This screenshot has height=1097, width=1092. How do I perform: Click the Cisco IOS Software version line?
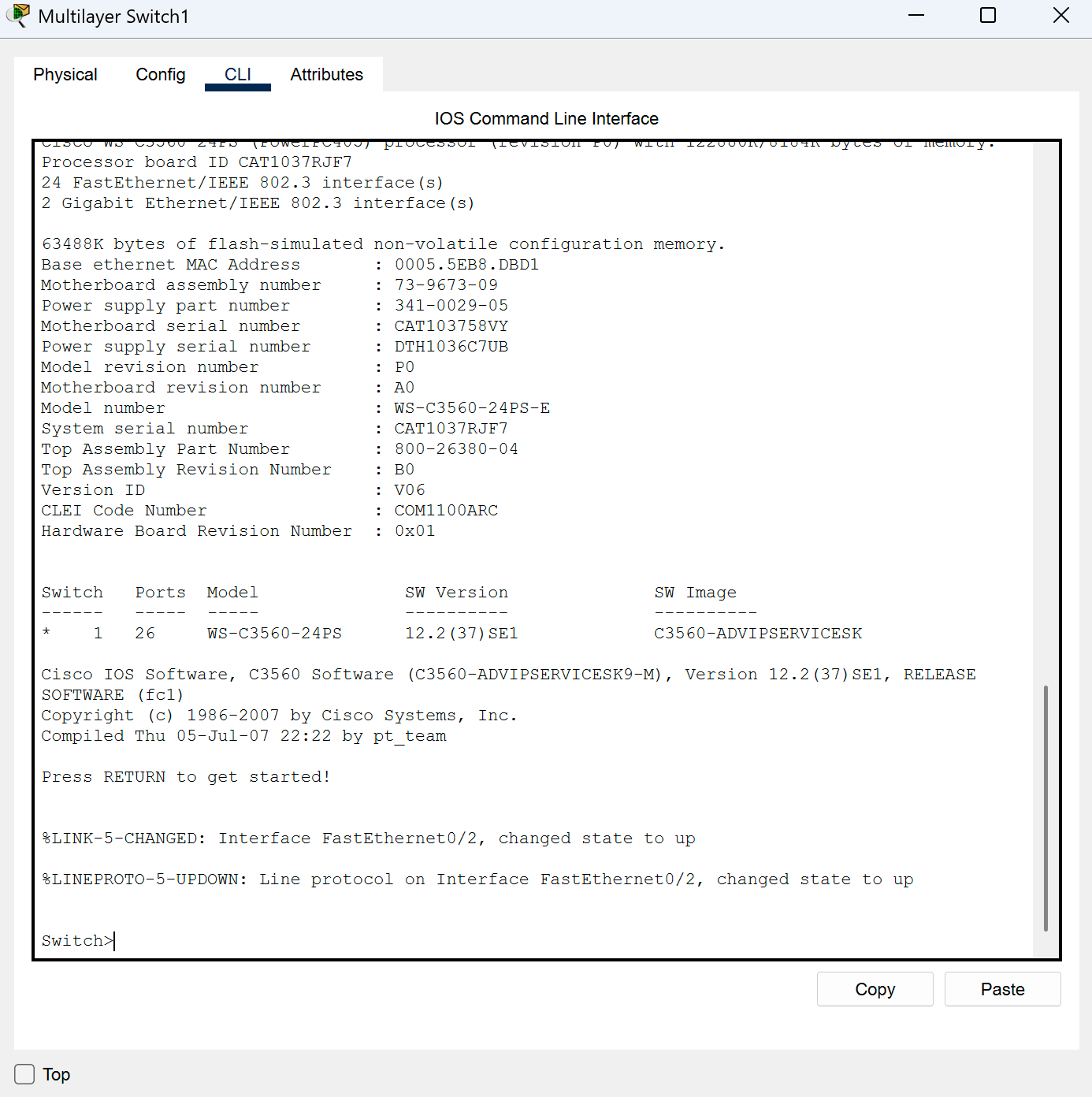(x=509, y=685)
